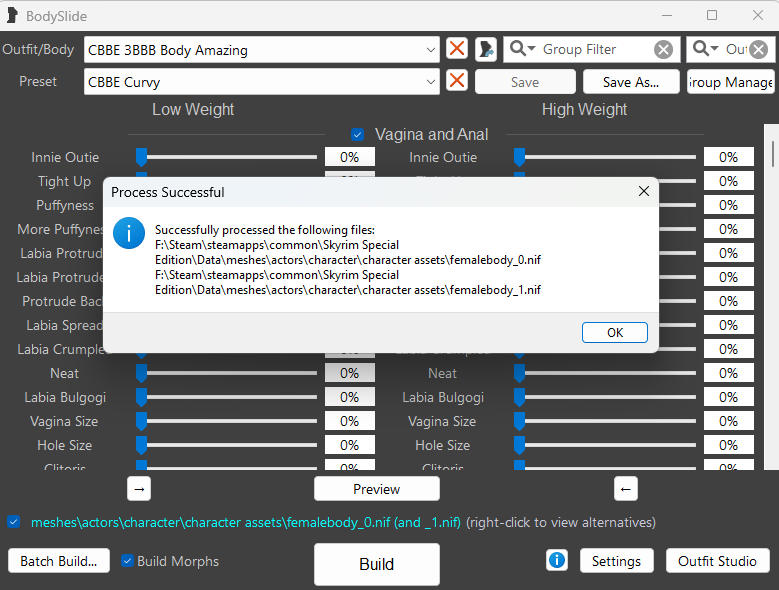This screenshot has height=590, width=779.
Task: Clear the Group Filter field
Action: [x=663, y=49]
